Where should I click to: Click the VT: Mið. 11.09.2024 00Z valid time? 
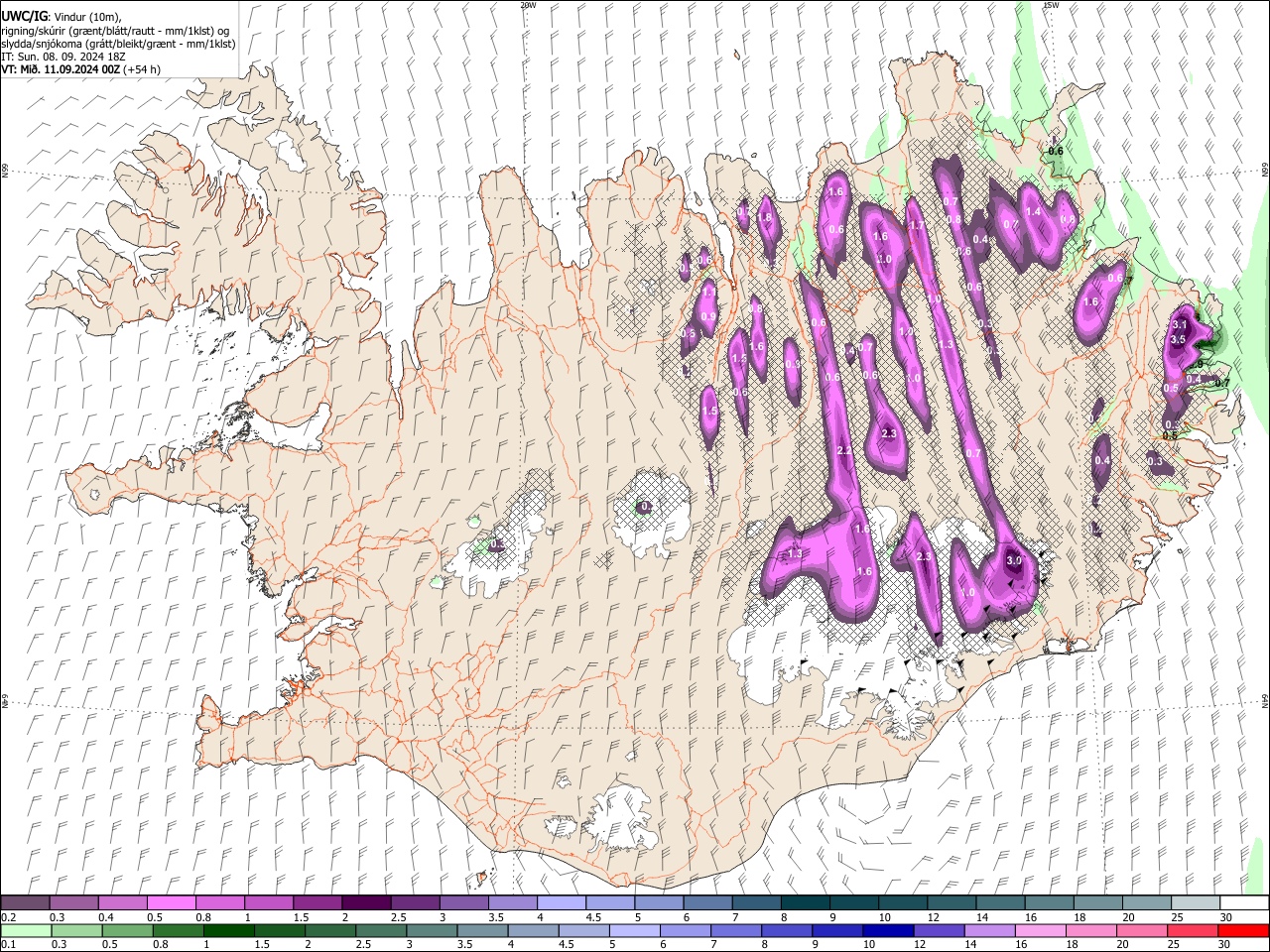(62, 69)
